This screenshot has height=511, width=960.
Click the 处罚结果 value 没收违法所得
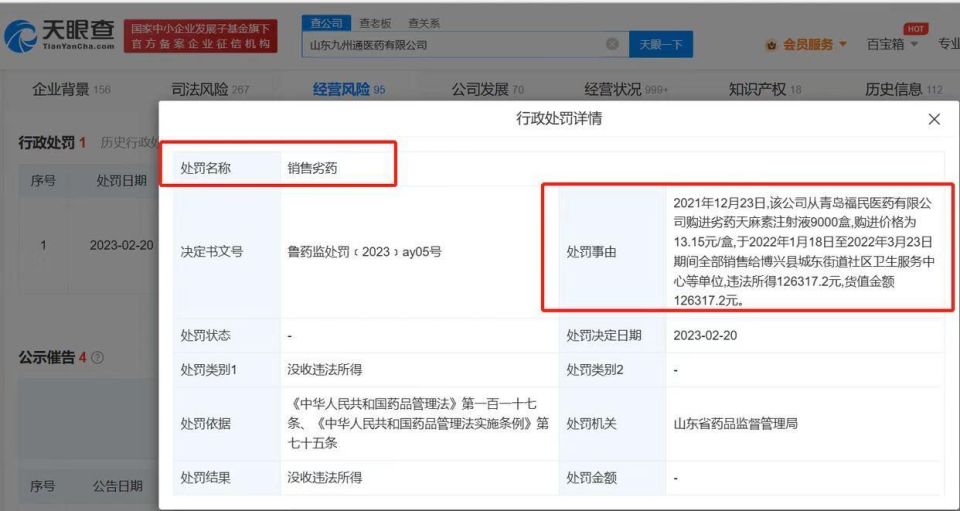click(324, 477)
